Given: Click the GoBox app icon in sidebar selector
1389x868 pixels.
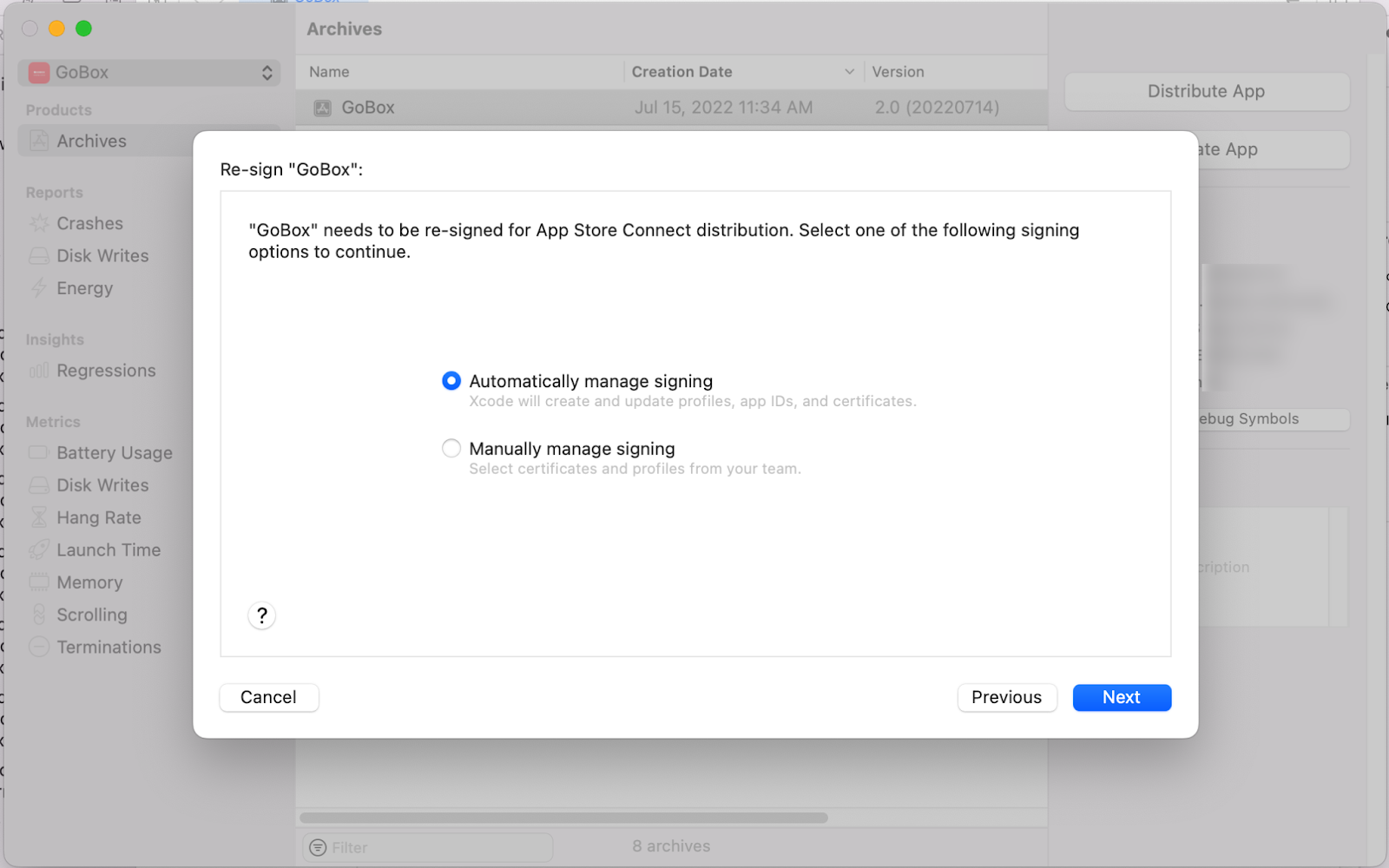Looking at the screenshot, I should (39, 73).
